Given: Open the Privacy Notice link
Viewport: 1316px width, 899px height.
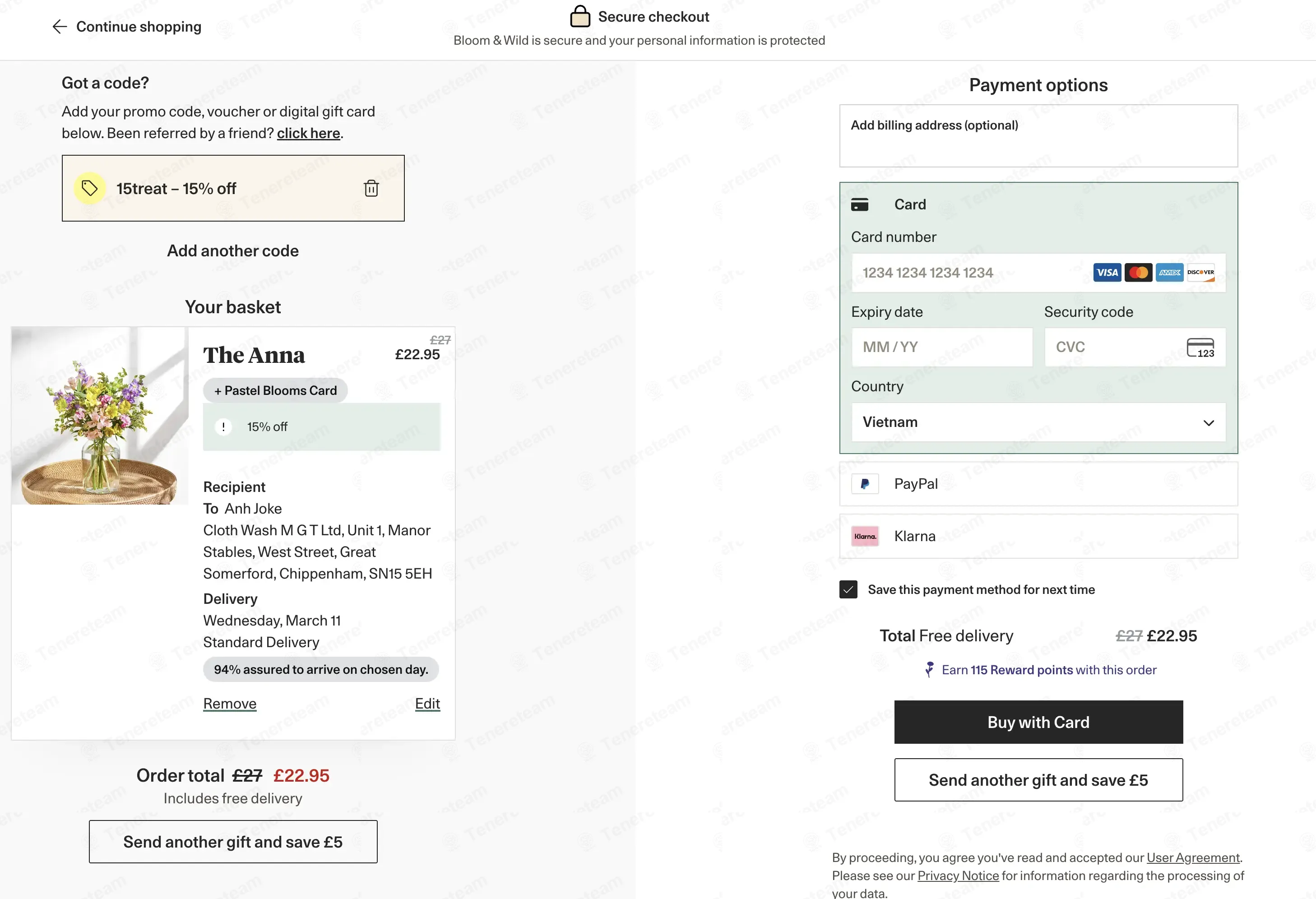Looking at the screenshot, I should 958,876.
